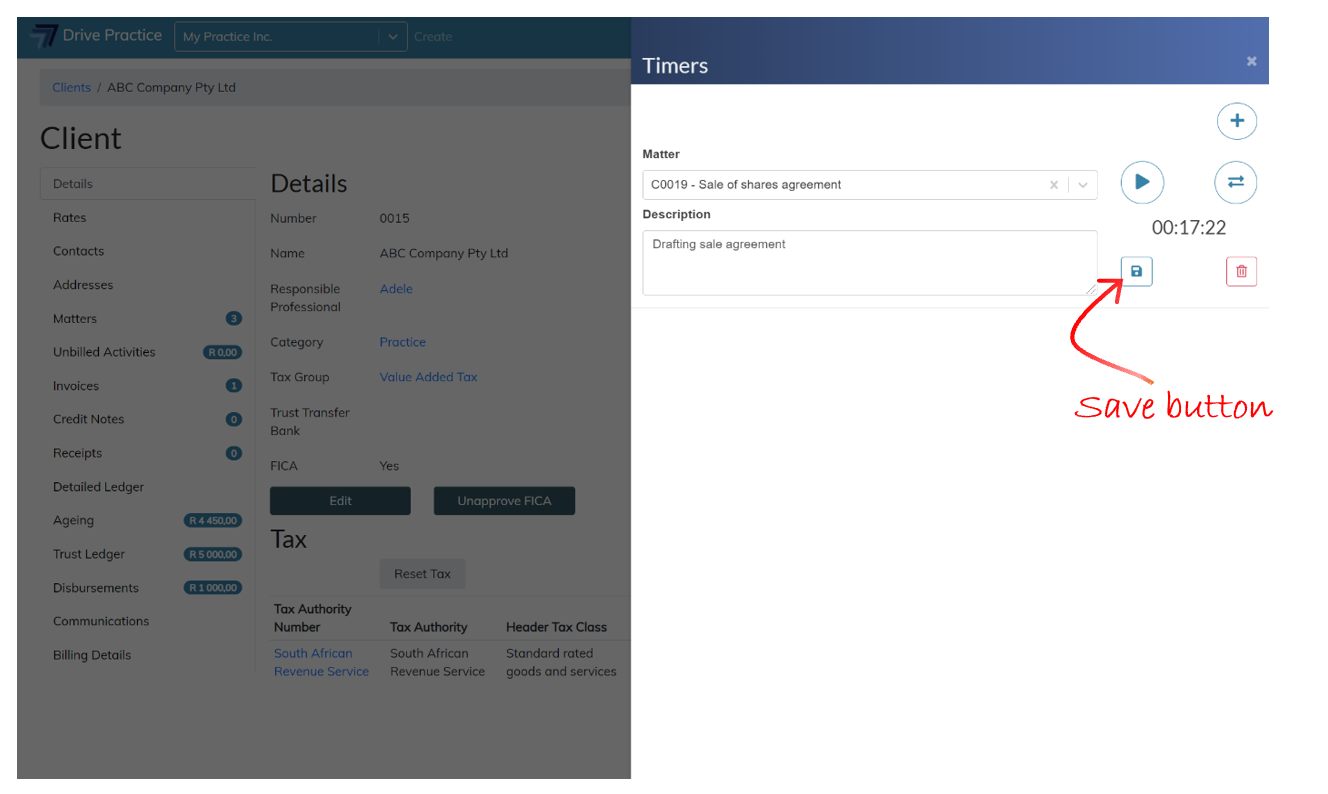This screenshot has height=794, width=1328.
Task: Click the Tax Authority Number column header
Action: click(x=313, y=618)
